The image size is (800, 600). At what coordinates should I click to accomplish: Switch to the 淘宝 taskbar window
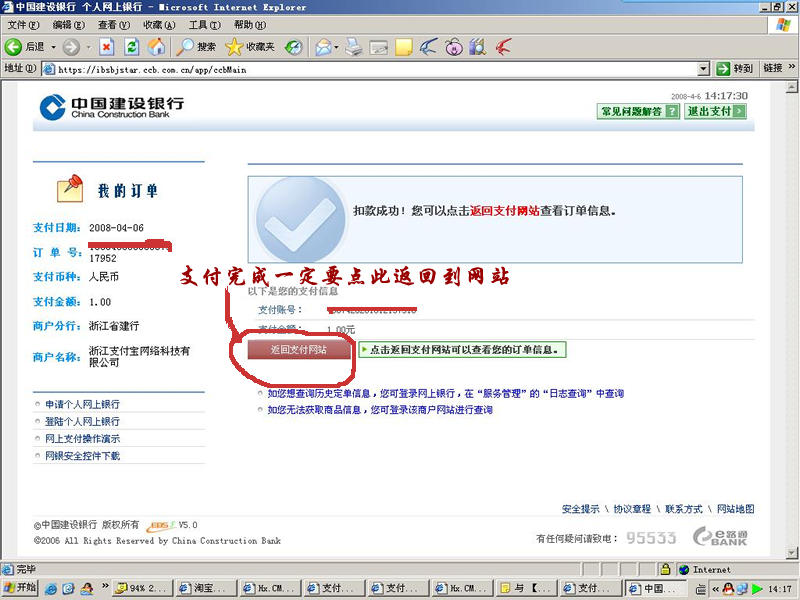(207, 588)
